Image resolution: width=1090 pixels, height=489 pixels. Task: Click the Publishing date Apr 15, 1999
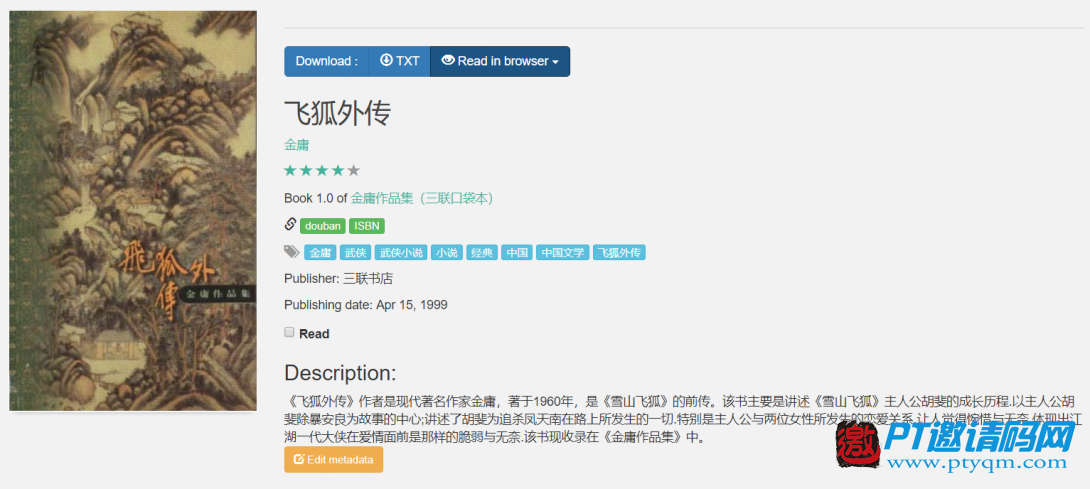(366, 305)
